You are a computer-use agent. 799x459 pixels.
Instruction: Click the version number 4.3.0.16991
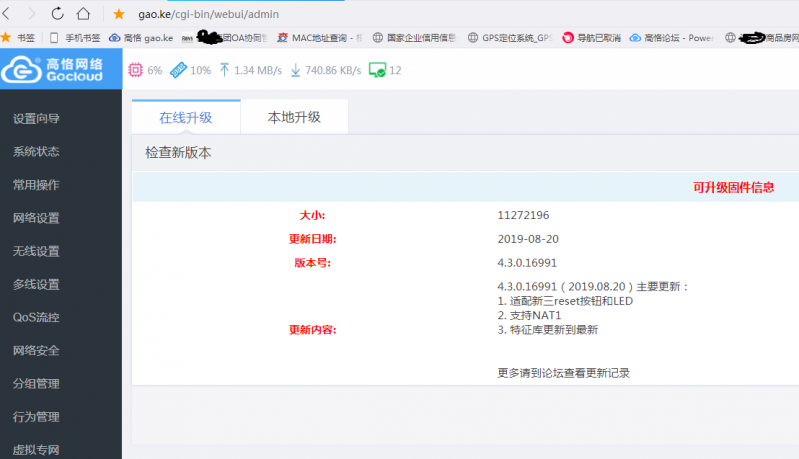(x=527, y=263)
